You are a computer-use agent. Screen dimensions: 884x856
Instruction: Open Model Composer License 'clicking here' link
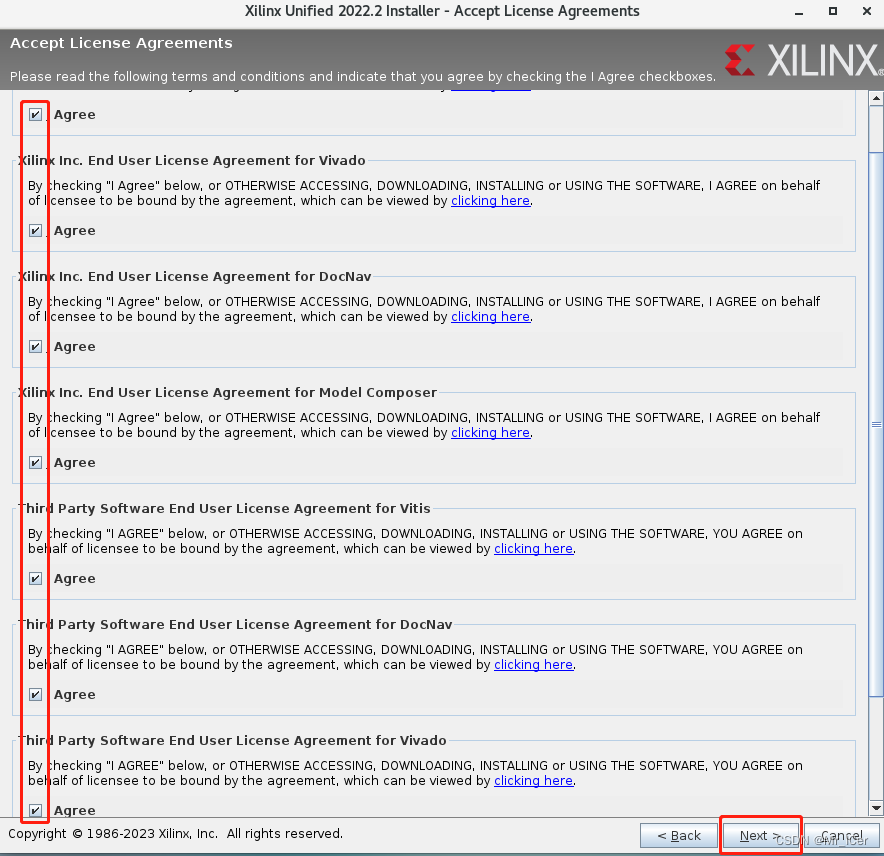(490, 433)
